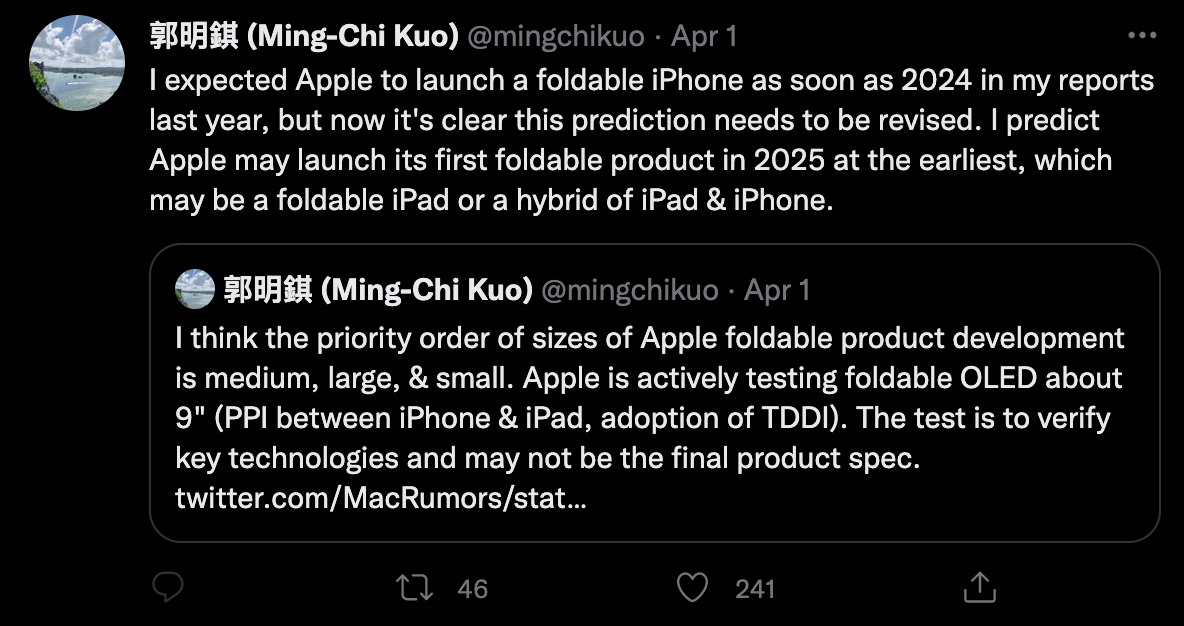The width and height of the screenshot is (1184, 626).
Task: Click the small avatar in the quoted tweet
Action: [194, 290]
